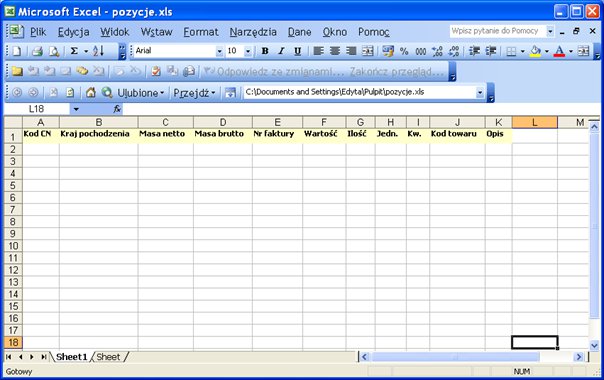Align text right in cell
This screenshot has width=604, height=380.
351,51
